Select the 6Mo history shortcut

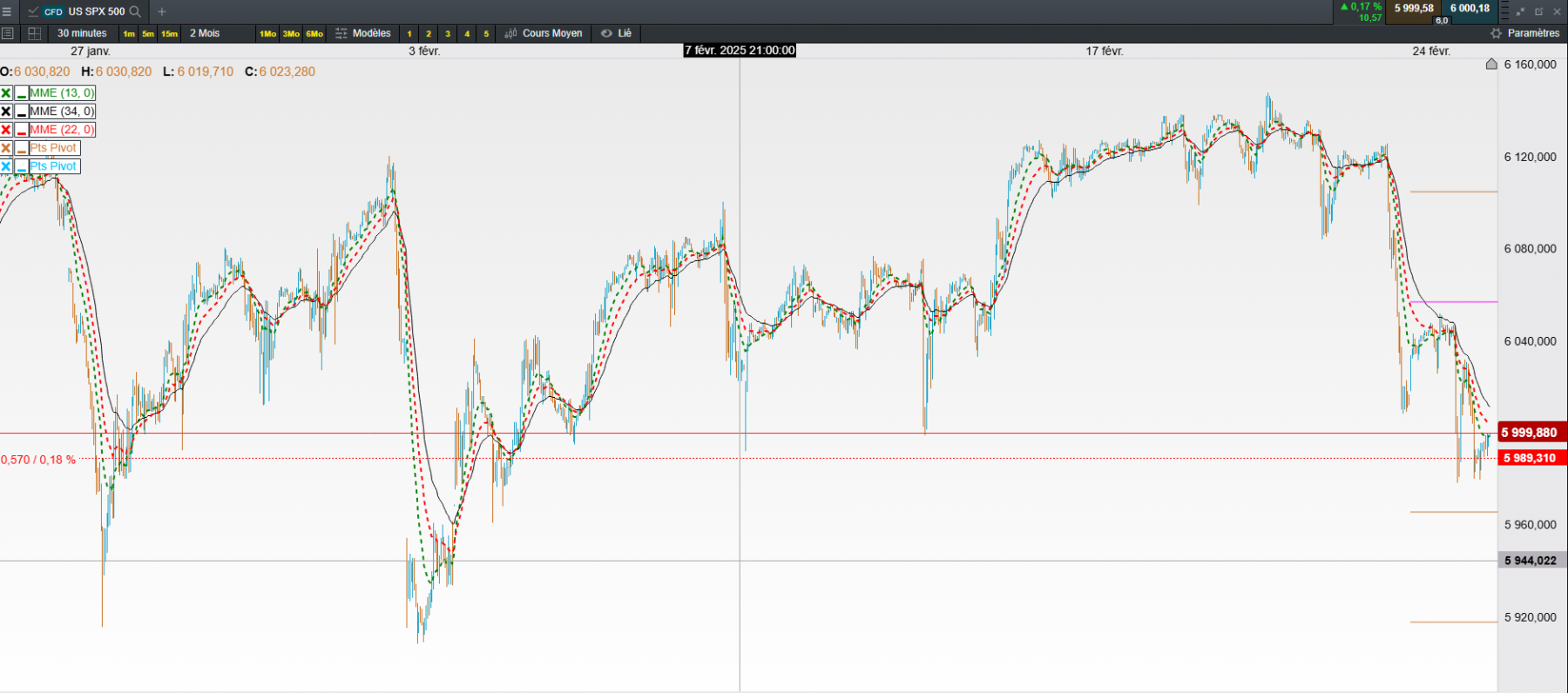click(x=314, y=34)
